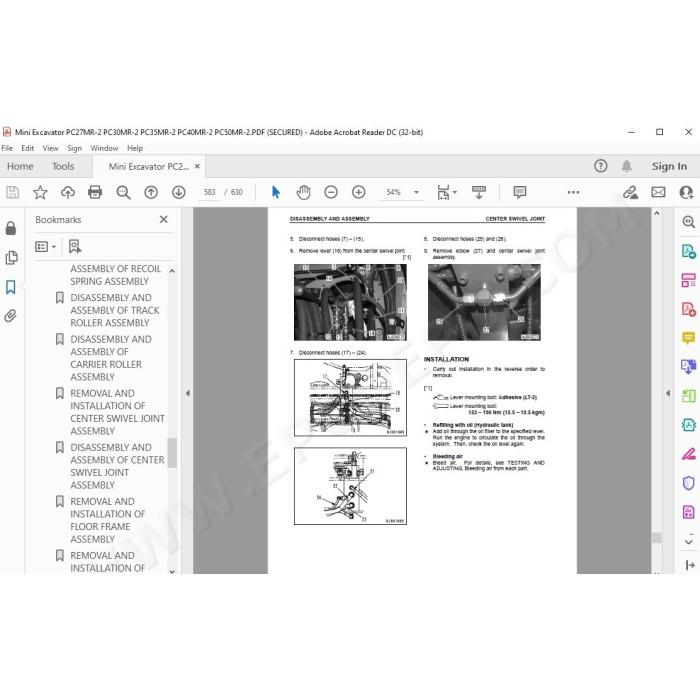The image size is (700, 700).
Task: Add a comment note icon
Action: pos(520,192)
